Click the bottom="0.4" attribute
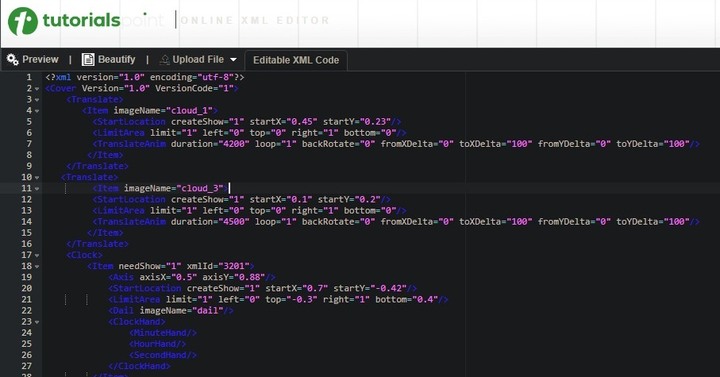The image size is (720, 377). coord(407,299)
